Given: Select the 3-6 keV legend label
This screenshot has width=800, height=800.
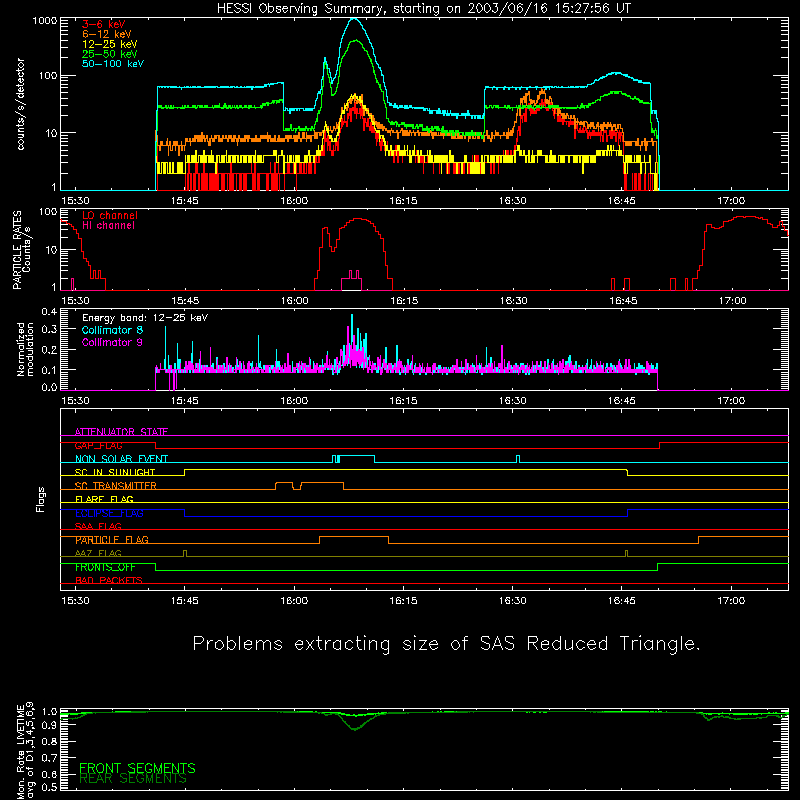Looking at the screenshot, I should (104, 24).
